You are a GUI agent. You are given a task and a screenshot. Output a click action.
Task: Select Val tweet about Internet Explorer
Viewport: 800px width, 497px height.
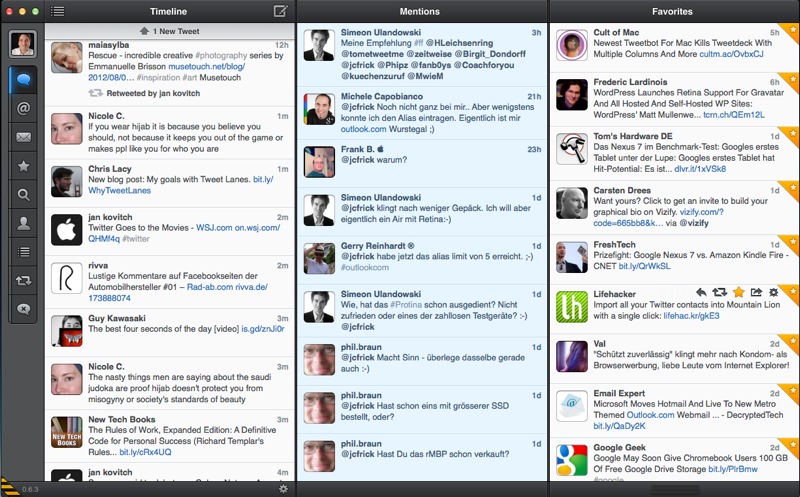(x=674, y=359)
